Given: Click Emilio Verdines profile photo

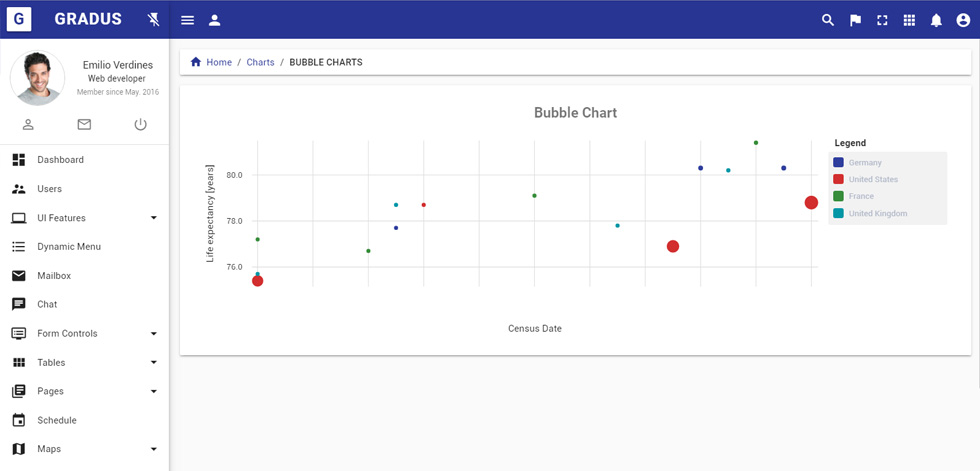Looking at the screenshot, I should [x=38, y=77].
